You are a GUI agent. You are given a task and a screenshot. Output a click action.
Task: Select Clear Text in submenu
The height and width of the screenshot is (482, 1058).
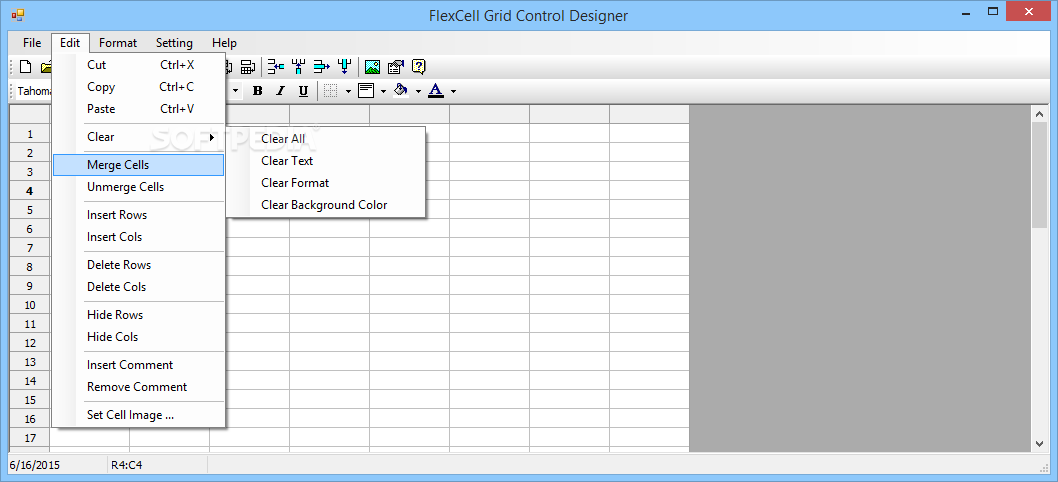tap(326, 161)
